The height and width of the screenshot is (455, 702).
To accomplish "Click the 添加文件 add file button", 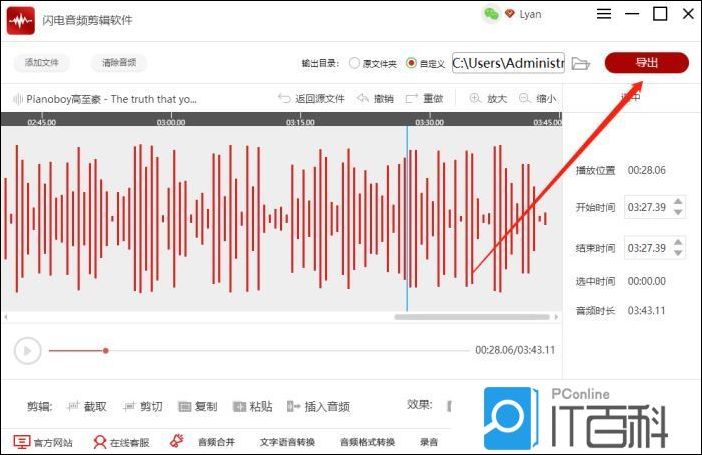I will (x=42, y=63).
